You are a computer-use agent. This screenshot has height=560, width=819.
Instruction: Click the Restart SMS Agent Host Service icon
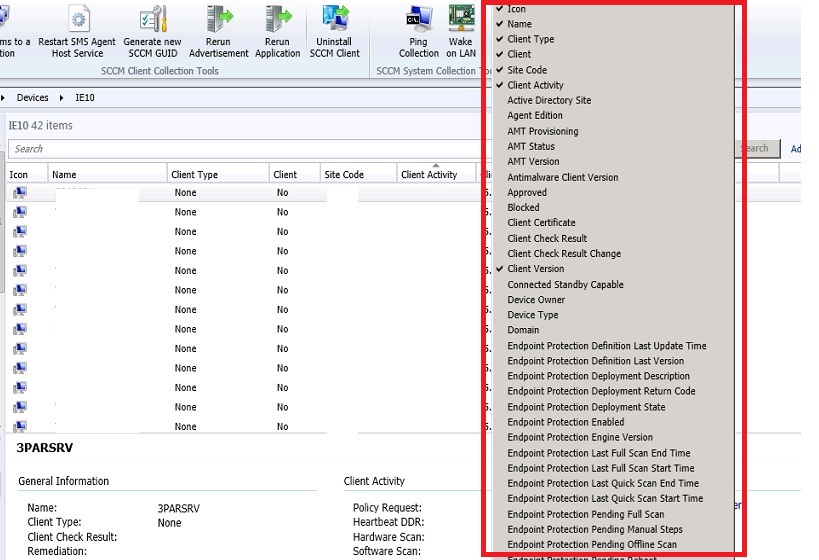coord(78,19)
